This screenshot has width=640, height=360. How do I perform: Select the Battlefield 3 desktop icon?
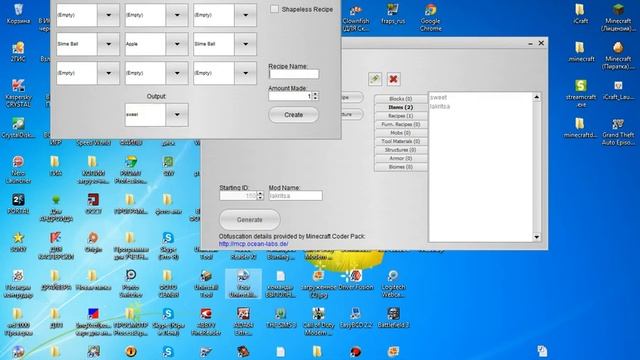point(393,318)
